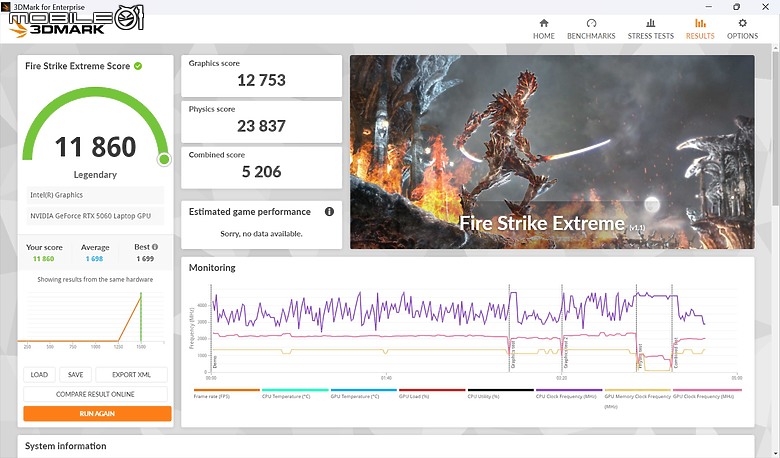
Task: Click the Average score value 1 698
Action: click(x=94, y=259)
